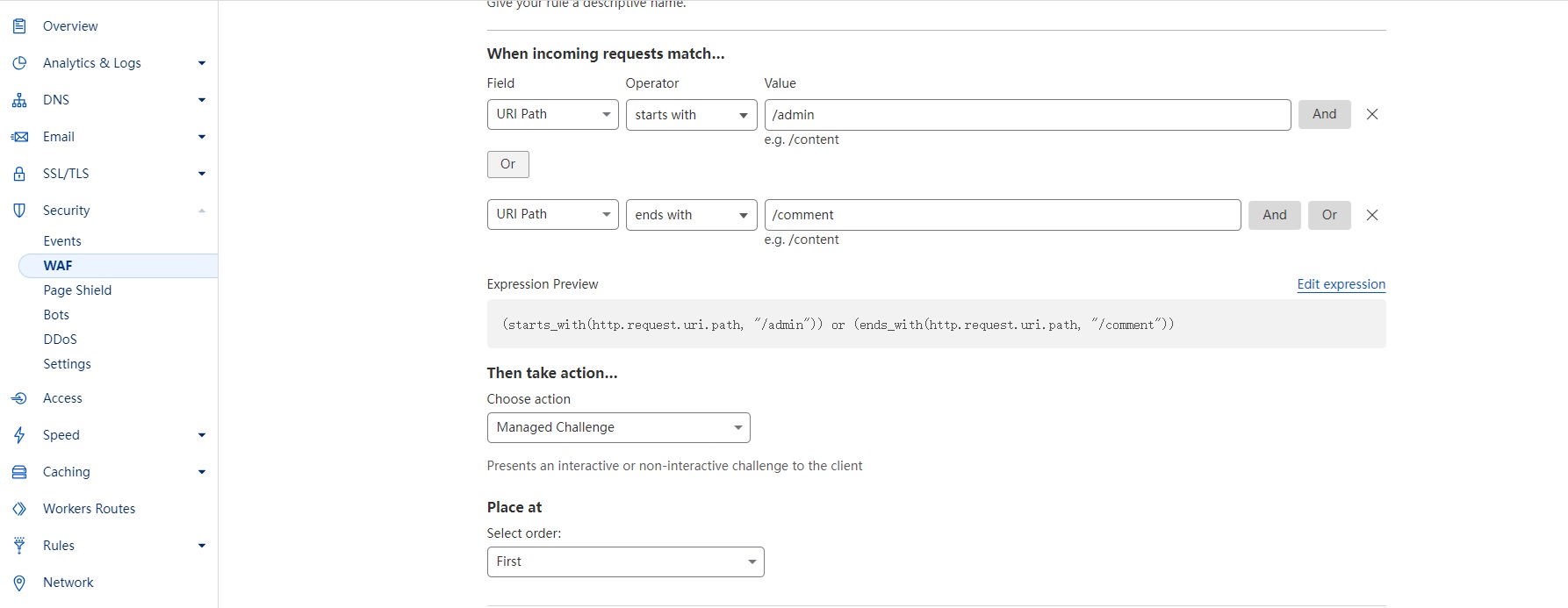Click the Analytics & Logs pie icon

[x=19, y=63]
